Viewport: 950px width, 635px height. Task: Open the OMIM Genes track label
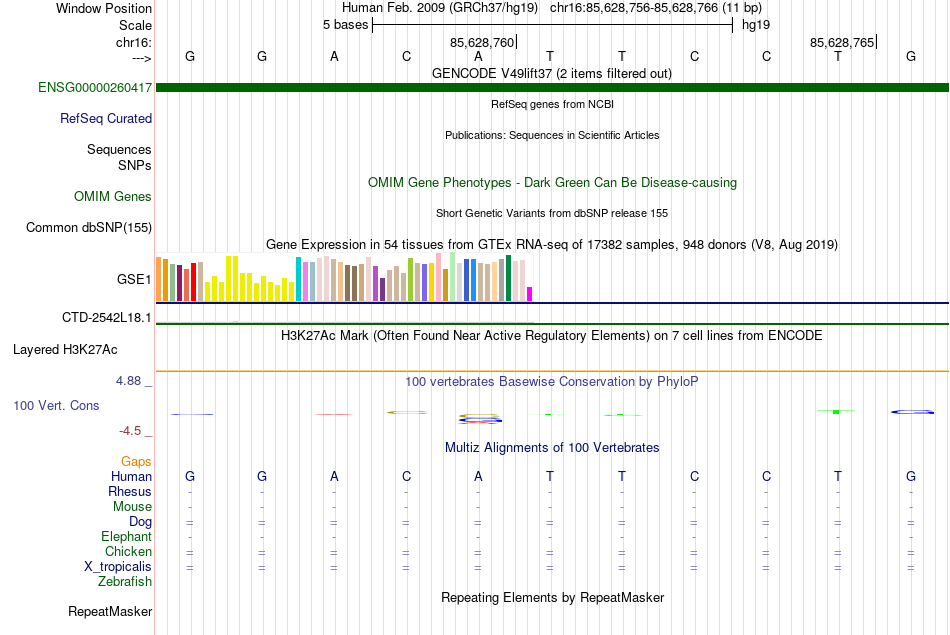point(112,197)
